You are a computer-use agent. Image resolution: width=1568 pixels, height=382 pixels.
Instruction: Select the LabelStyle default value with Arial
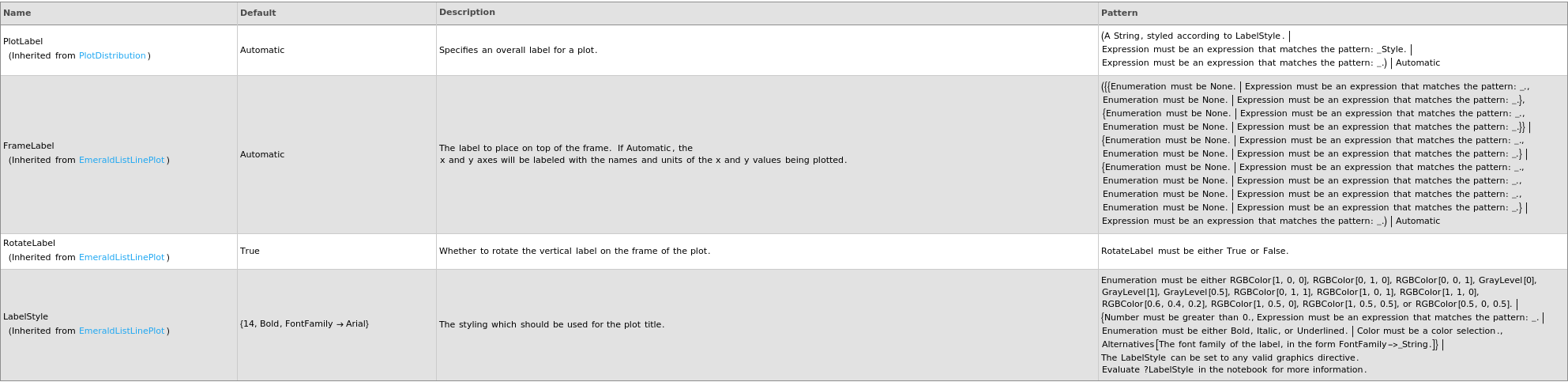(304, 324)
